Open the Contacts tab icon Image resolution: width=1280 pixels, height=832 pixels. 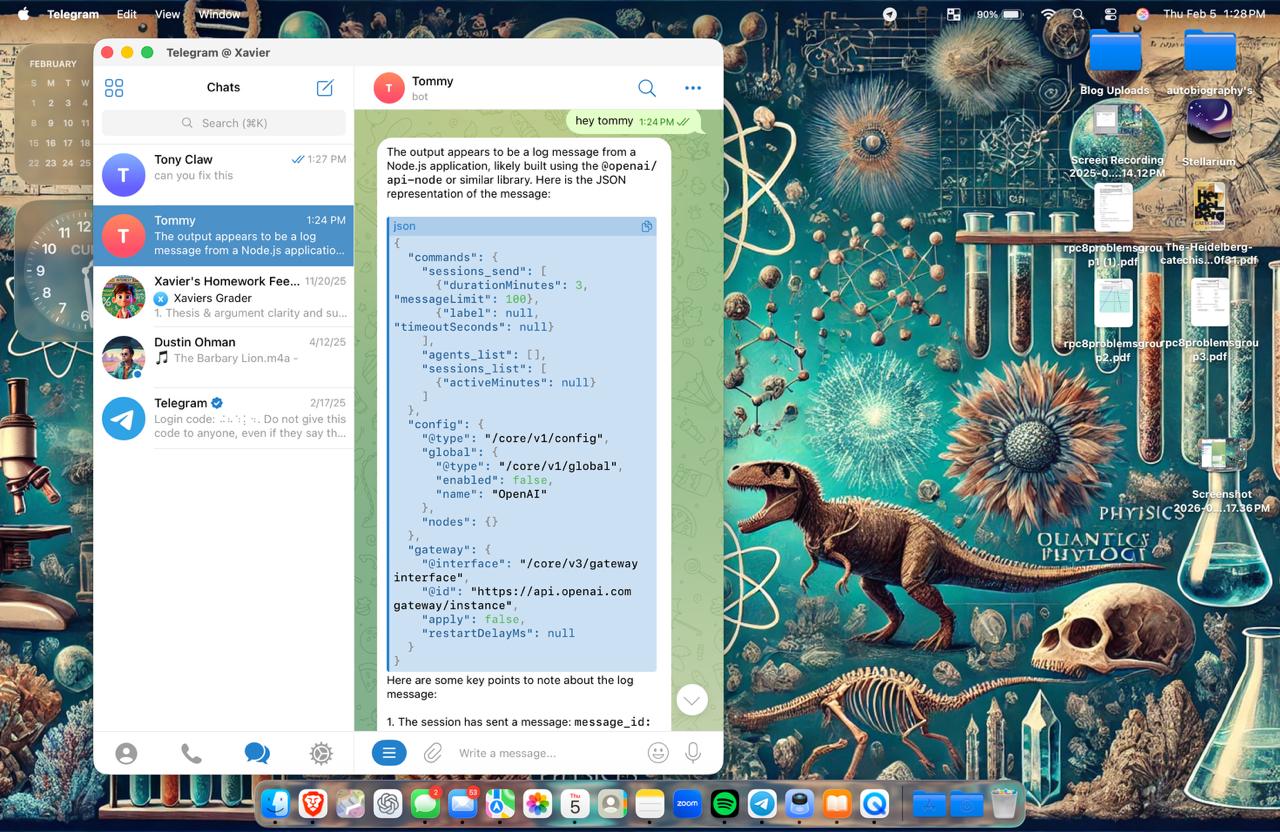pos(126,754)
